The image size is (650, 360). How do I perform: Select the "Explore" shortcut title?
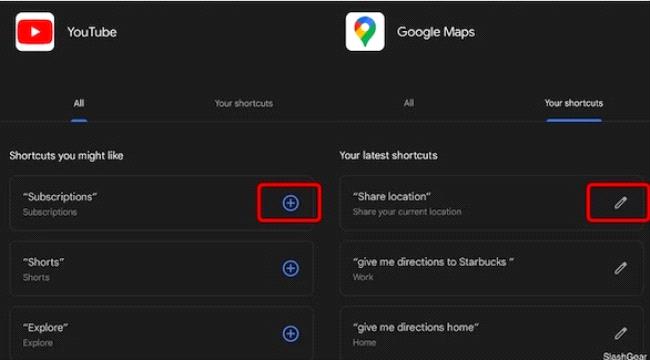click(45, 327)
